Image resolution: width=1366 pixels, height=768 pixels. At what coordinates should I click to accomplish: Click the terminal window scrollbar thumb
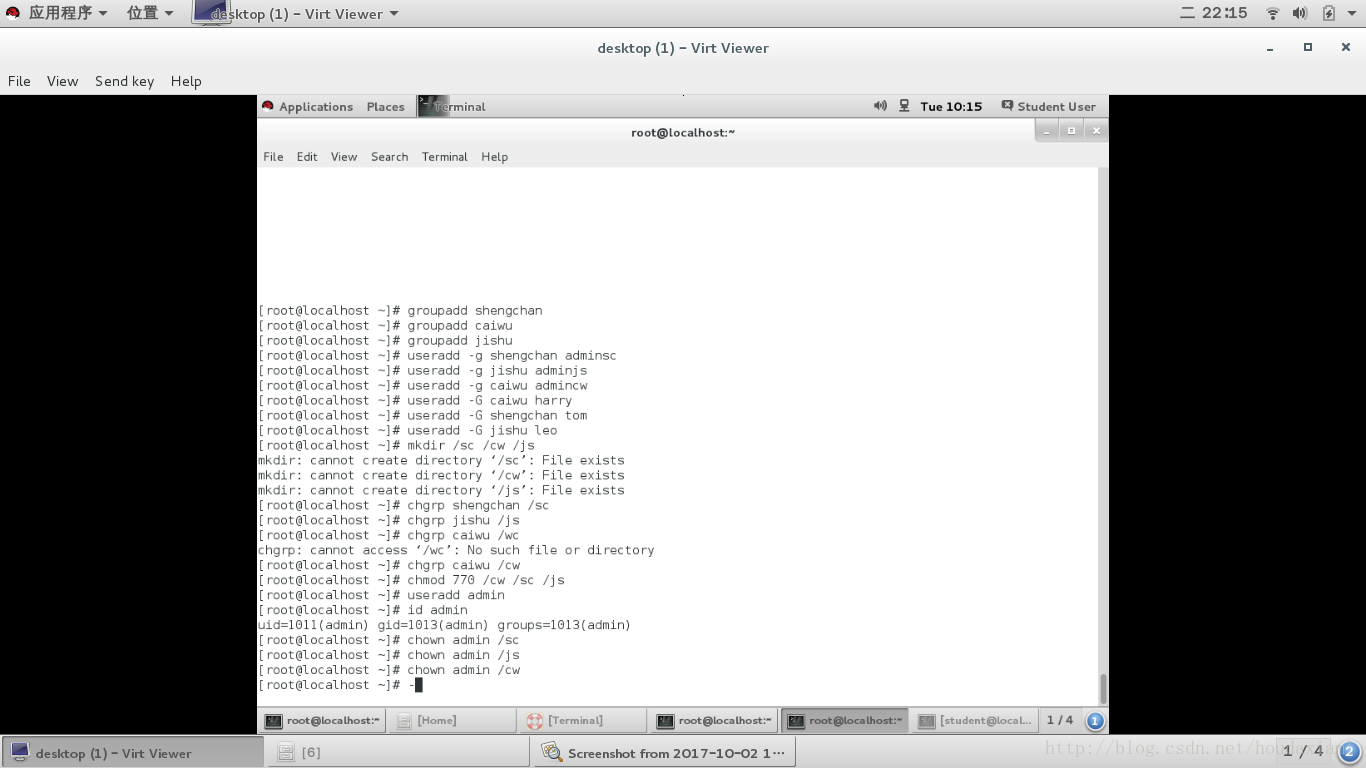tap(1103, 688)
